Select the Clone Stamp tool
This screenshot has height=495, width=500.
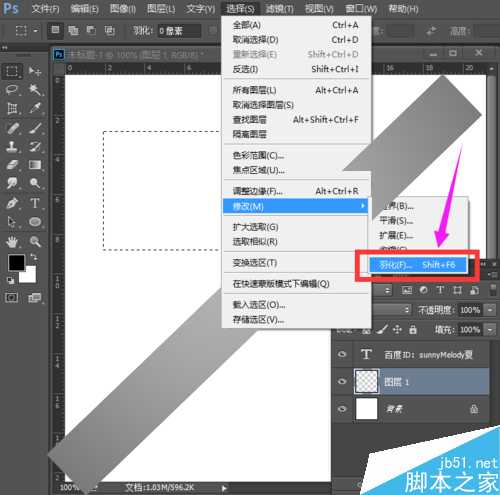tap(12, 146)
